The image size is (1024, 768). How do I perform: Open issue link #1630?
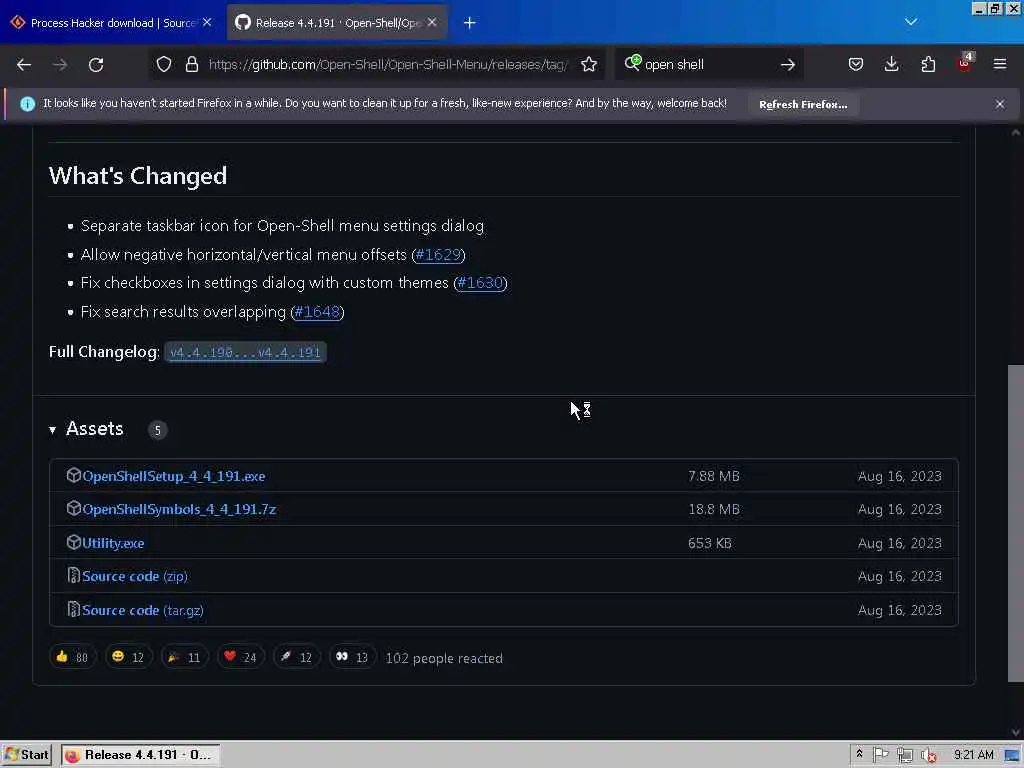click(480, 283)
